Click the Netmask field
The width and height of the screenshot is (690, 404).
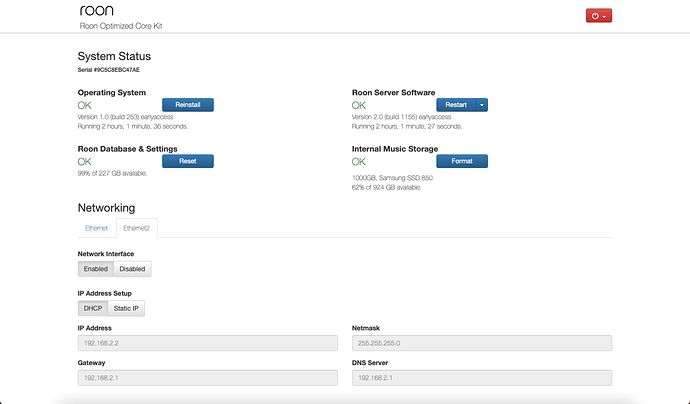coord(482,343)
